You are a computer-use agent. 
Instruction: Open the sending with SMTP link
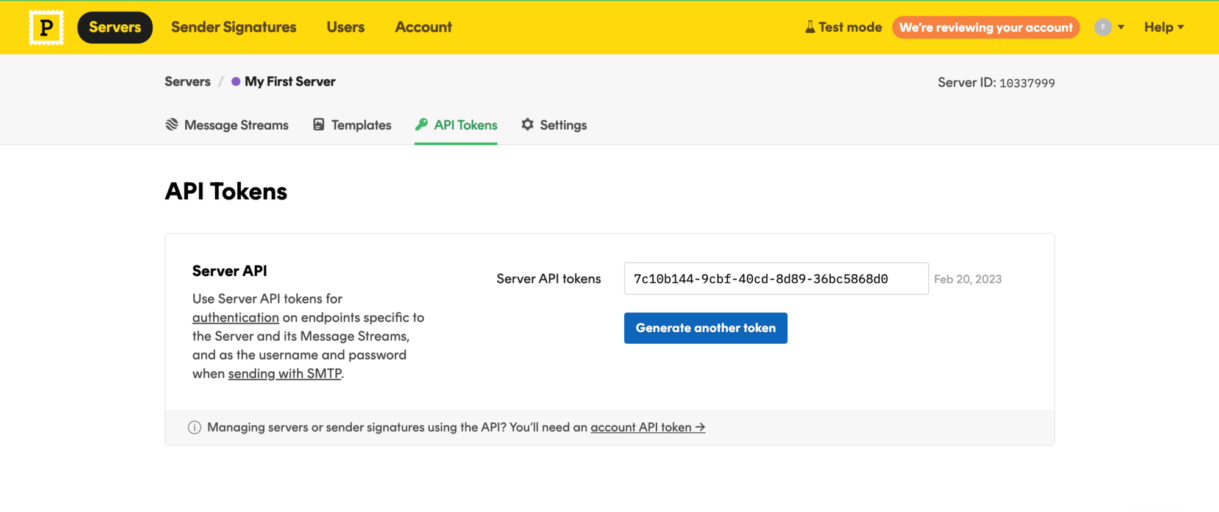point(285,374)
